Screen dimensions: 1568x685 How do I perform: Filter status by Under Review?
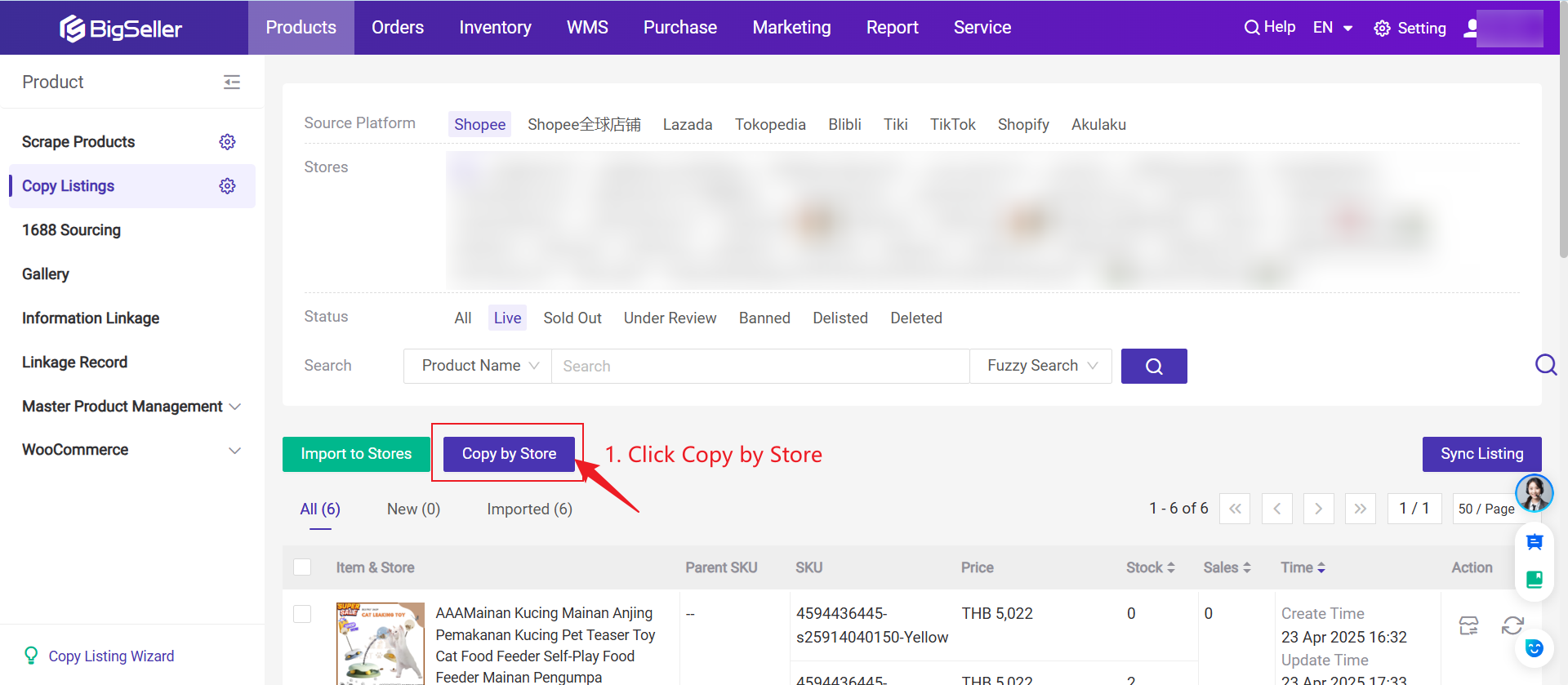tap(670, 318)
